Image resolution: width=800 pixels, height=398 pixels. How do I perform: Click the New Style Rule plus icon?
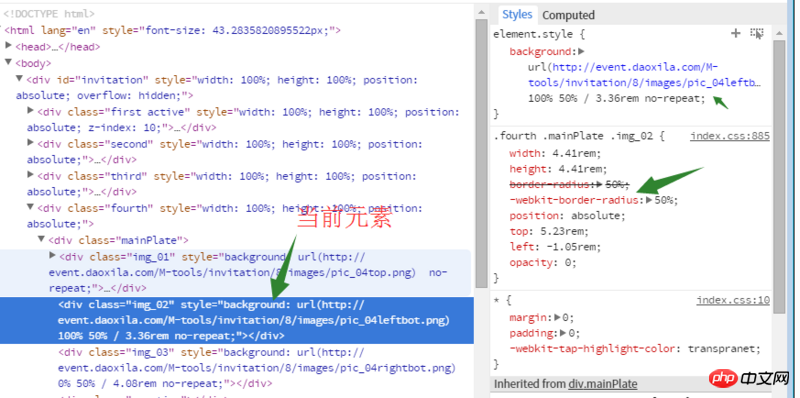click(x=735, y=34)
